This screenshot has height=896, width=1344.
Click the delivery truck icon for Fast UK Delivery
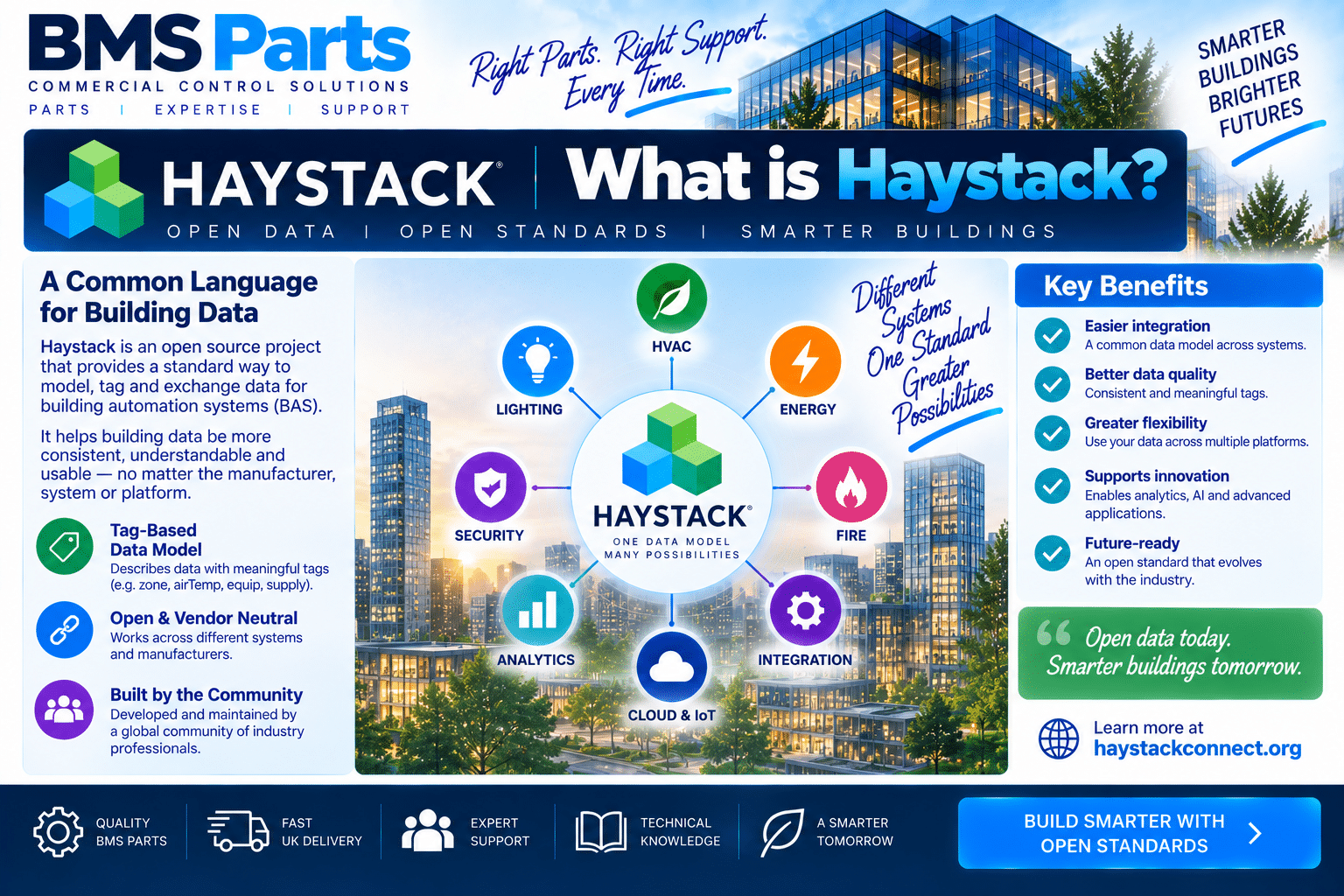point(238,831)
